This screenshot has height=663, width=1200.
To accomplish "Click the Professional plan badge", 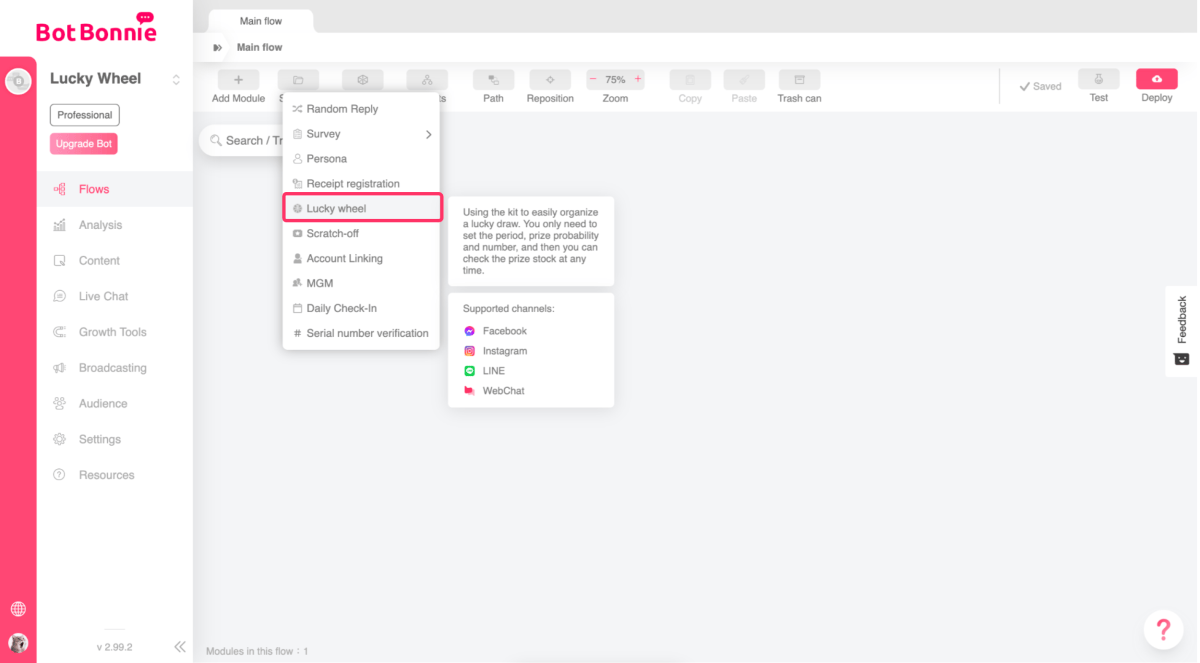I will pos(85,115).
